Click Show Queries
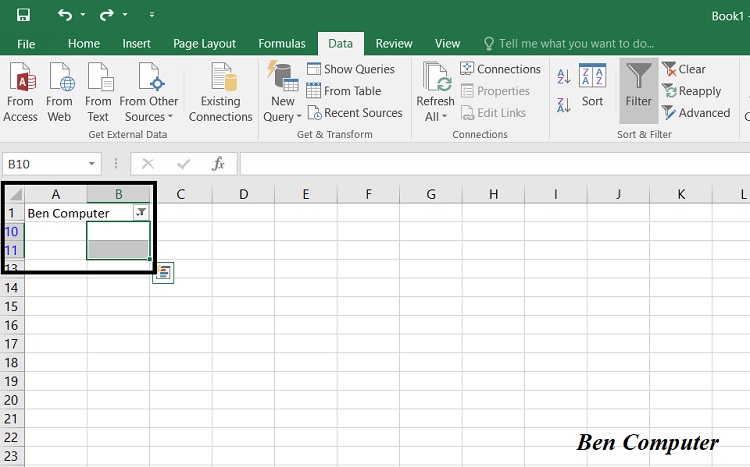Image resolution: width=750 pixels, height=467 pixels. click(351, 69)
